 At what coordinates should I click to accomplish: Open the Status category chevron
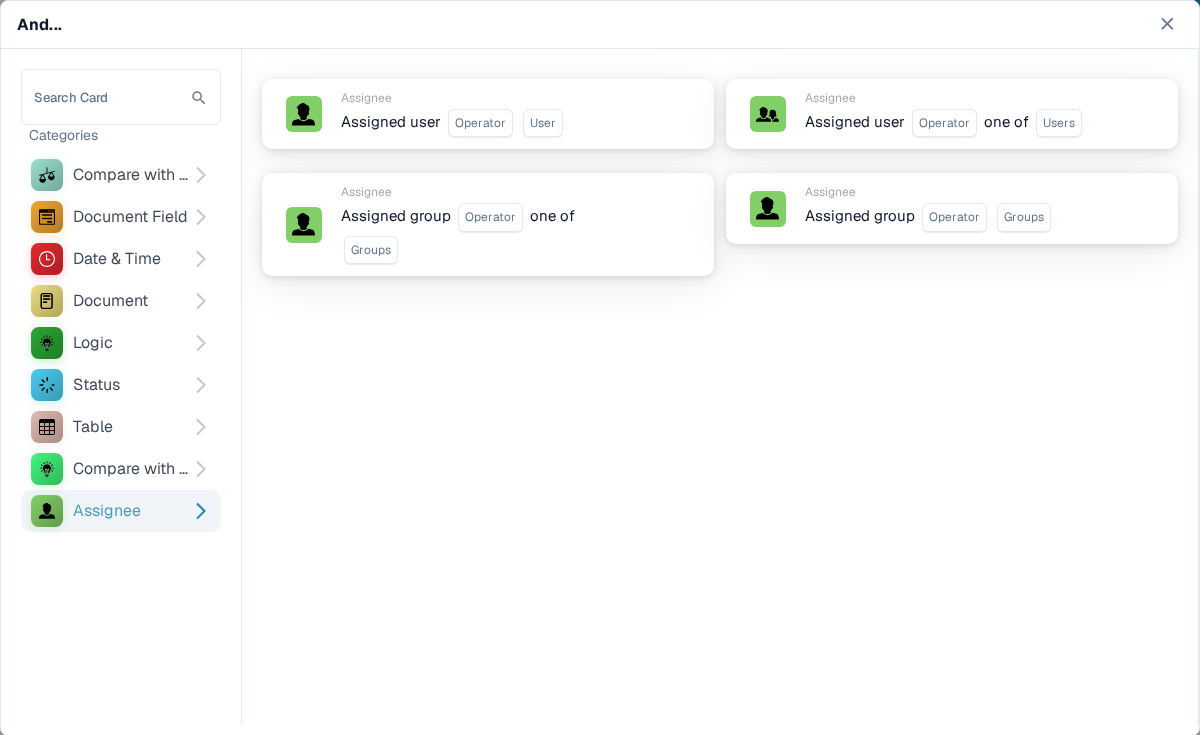pyautogui.click(x=200, y=385)
